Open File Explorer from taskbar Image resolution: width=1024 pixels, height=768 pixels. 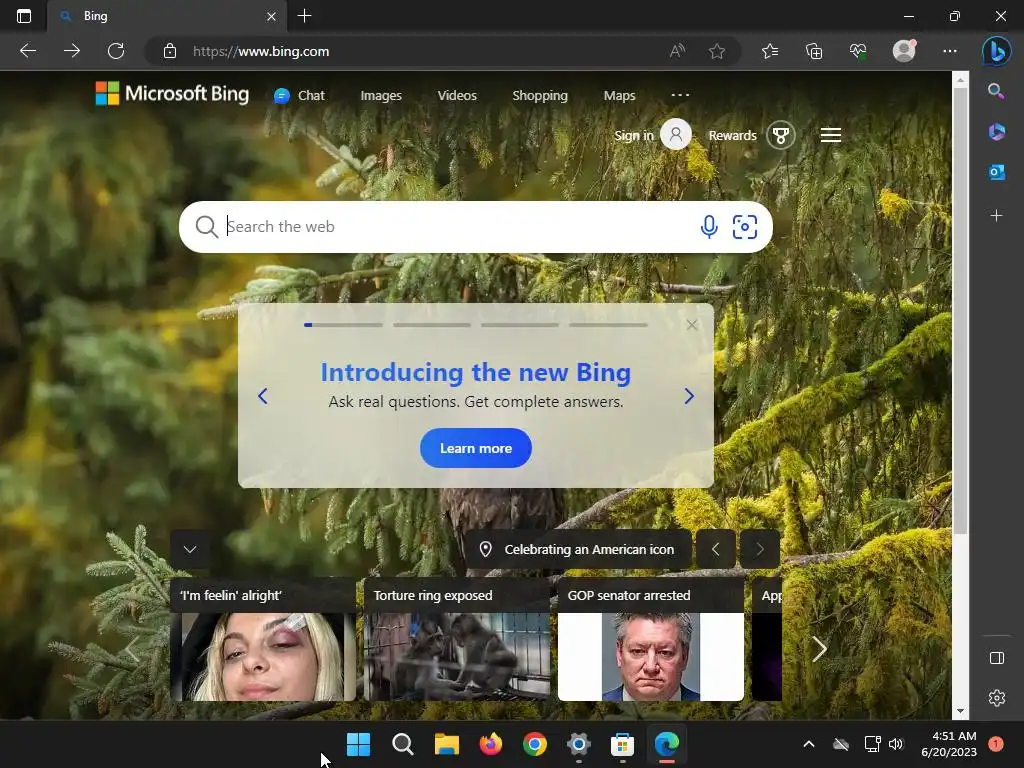447,744
